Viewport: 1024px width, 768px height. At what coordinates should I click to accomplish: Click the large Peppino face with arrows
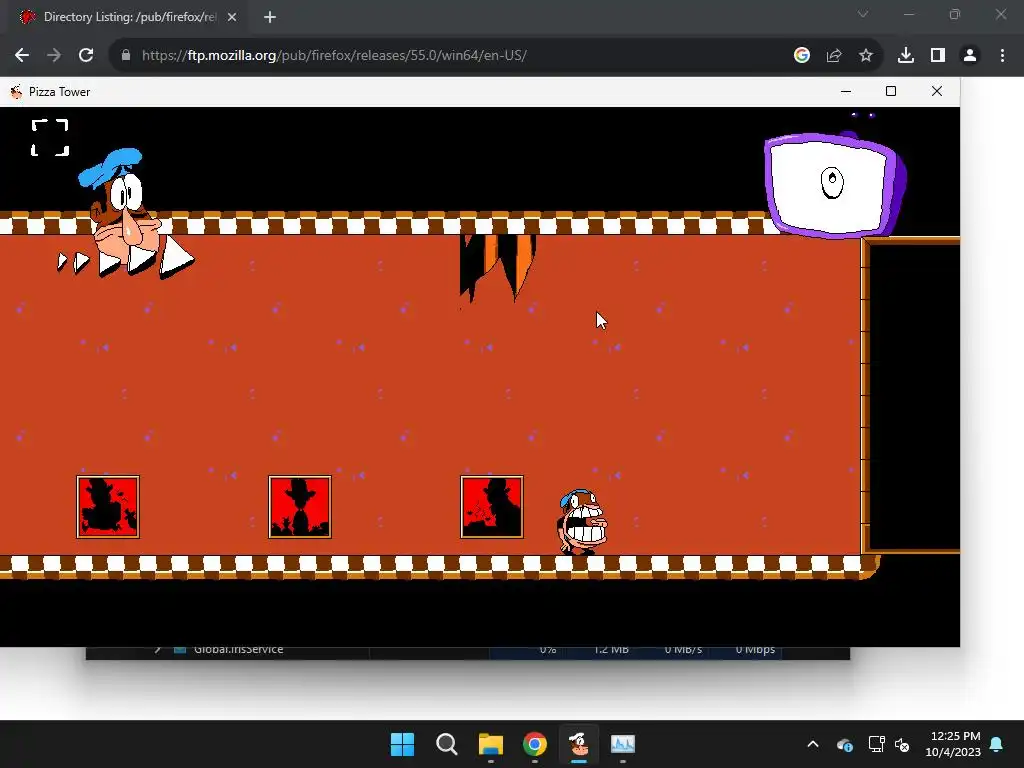126,214
